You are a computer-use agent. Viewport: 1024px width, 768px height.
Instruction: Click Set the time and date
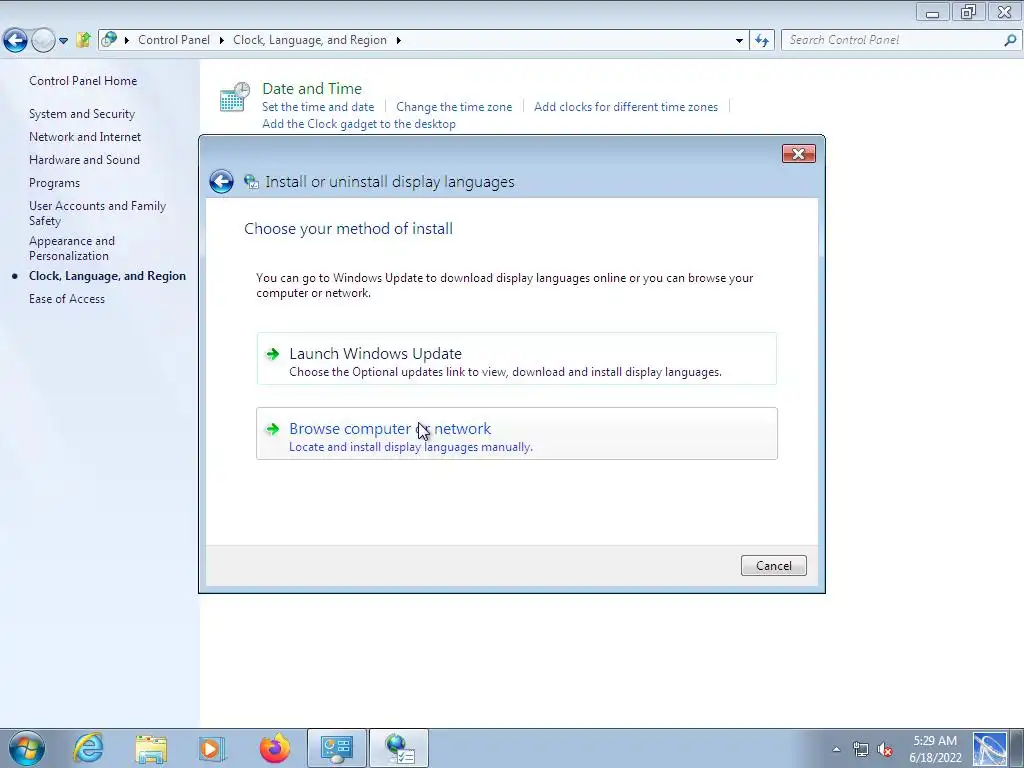pos(318,106)
